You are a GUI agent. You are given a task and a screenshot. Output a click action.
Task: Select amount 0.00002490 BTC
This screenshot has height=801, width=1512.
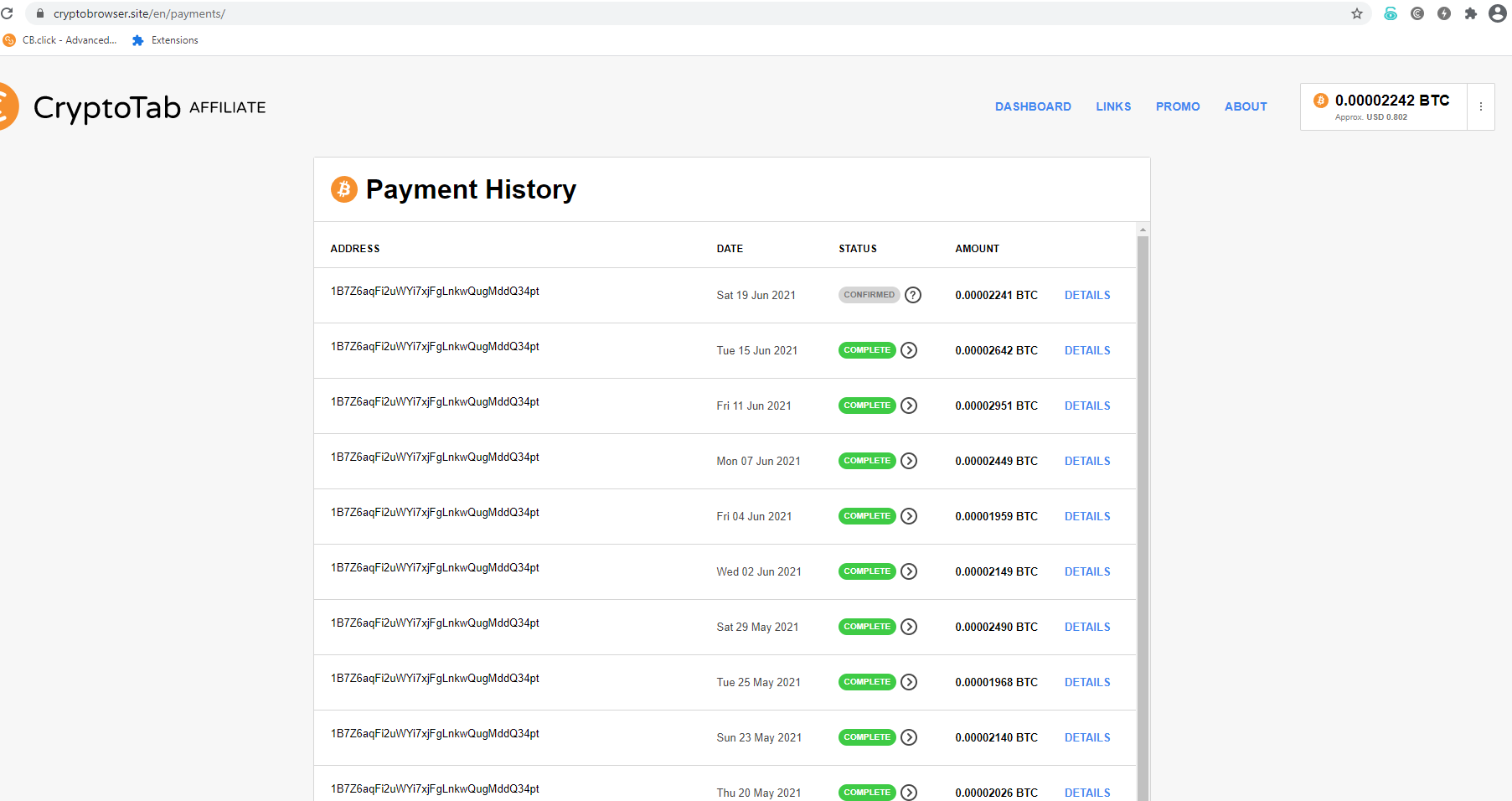tap(996, 627)
